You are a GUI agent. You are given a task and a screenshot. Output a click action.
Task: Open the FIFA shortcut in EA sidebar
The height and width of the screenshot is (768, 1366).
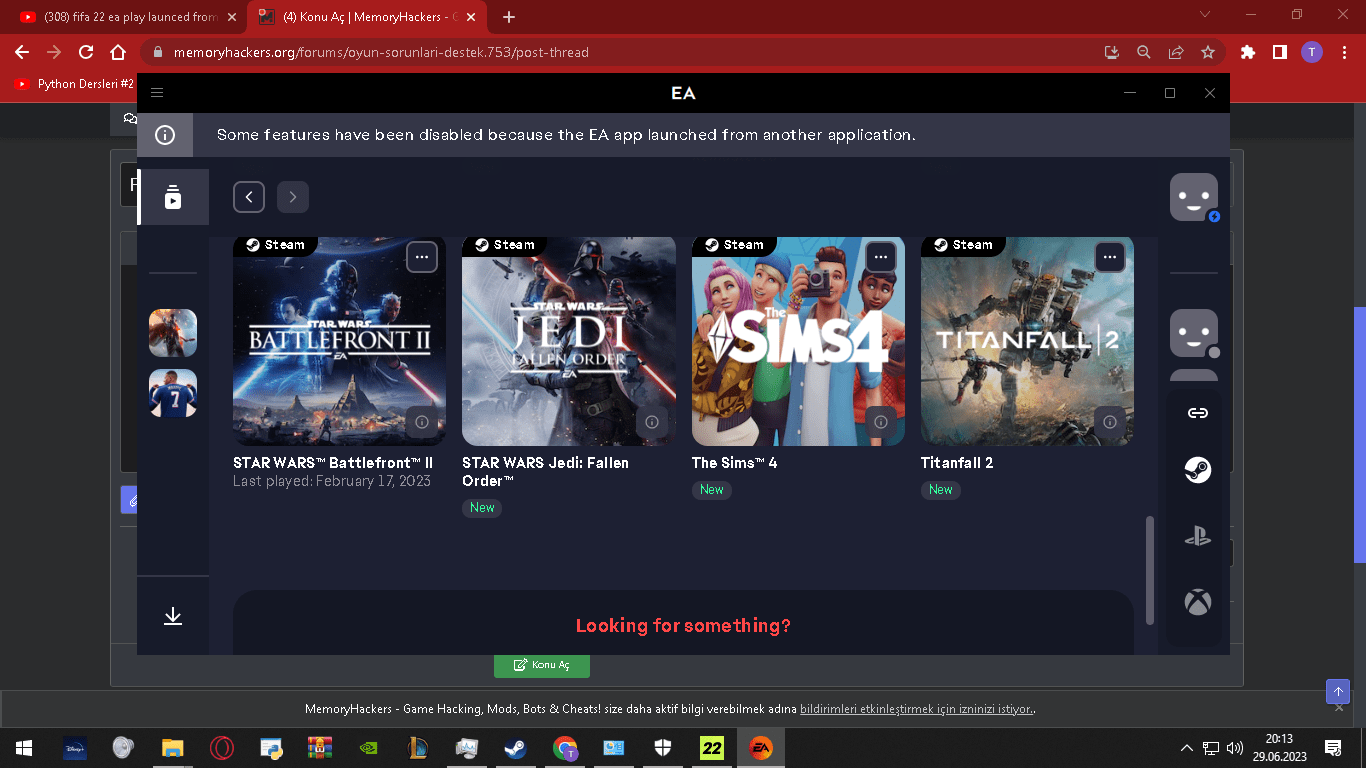click(173, 393)
